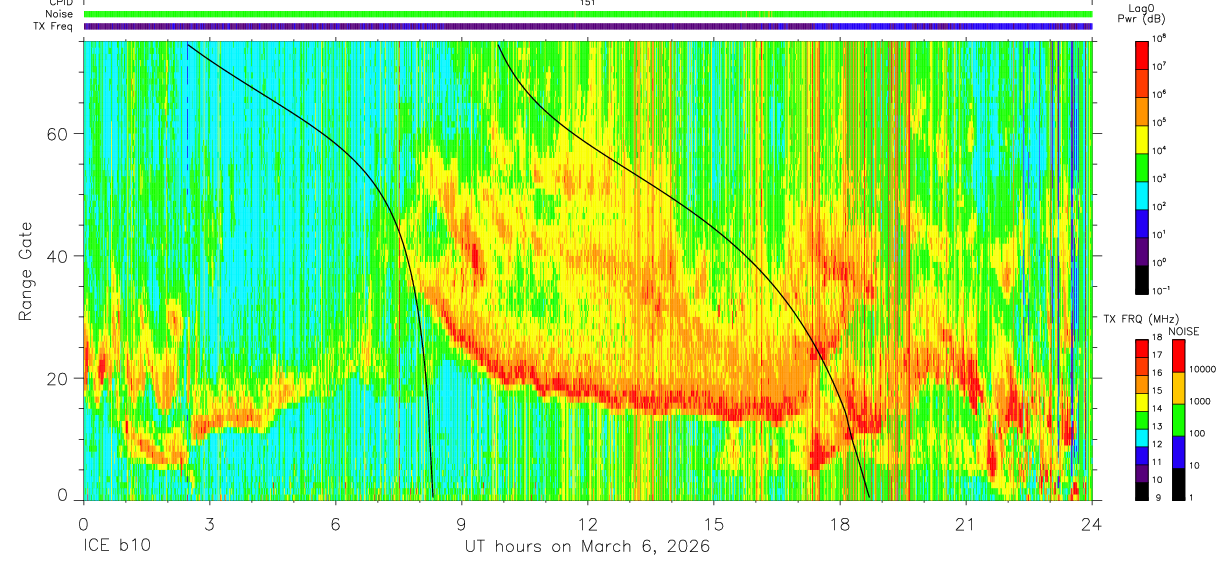Click the green segment of NOISE colorbar
1228x567 pixels.
click(1178, 418)
